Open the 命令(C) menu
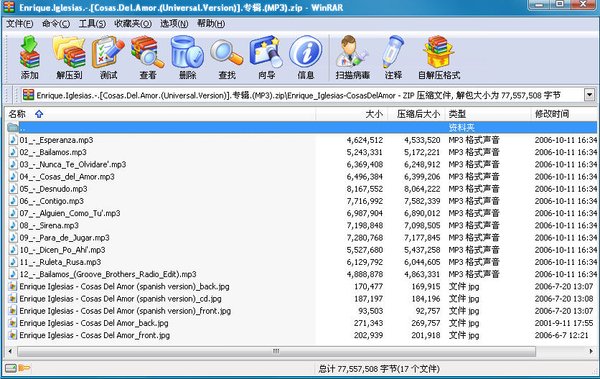Screen dimensions: 600x379 pyautogui.click(x=56, y=24)
